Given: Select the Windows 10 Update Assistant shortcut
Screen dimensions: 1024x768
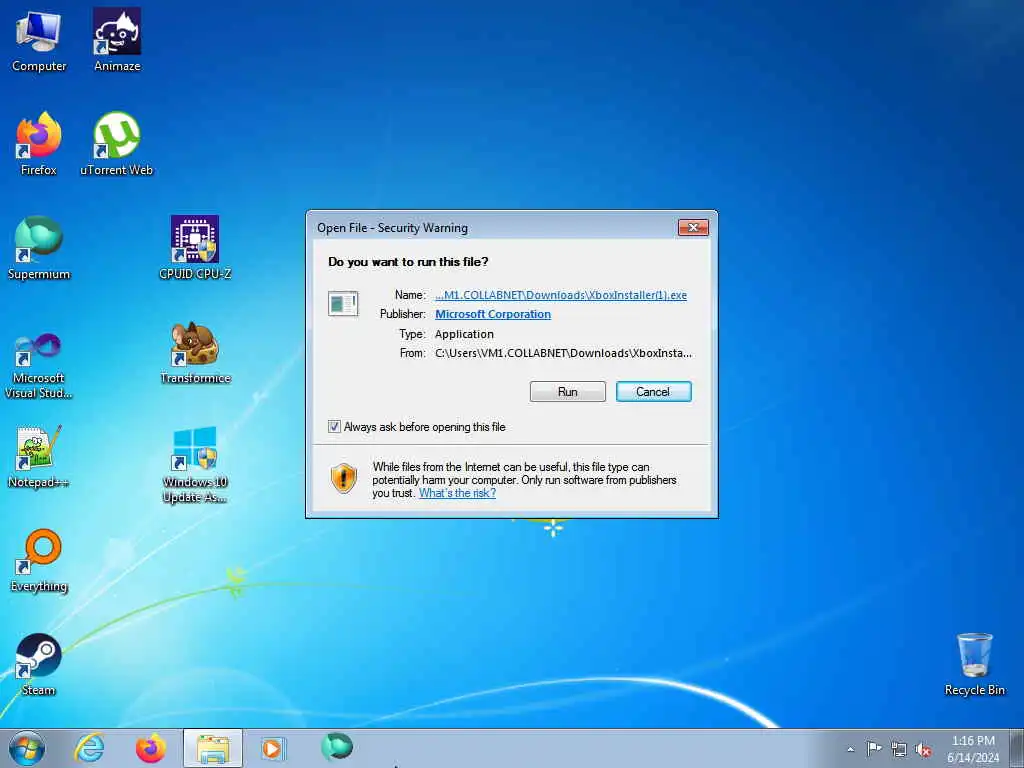Looking at the screenshot, I should pyautogui.click(x=195, y=465).
